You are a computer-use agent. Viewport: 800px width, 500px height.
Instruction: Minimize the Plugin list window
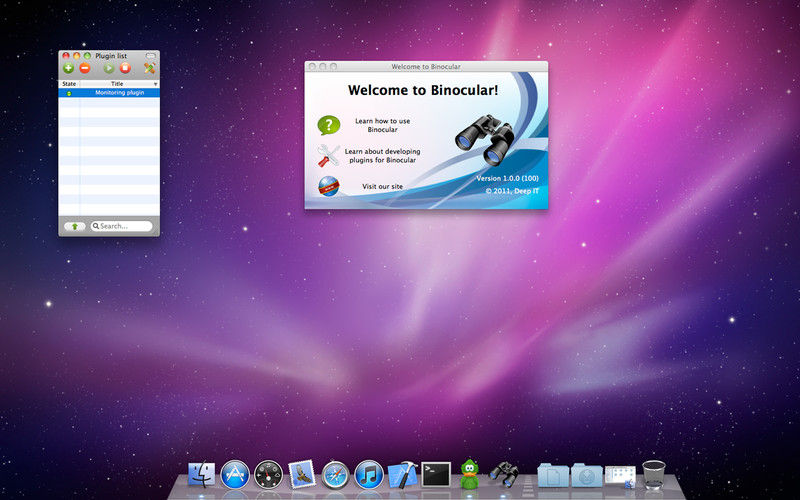(x=77, y=56)
